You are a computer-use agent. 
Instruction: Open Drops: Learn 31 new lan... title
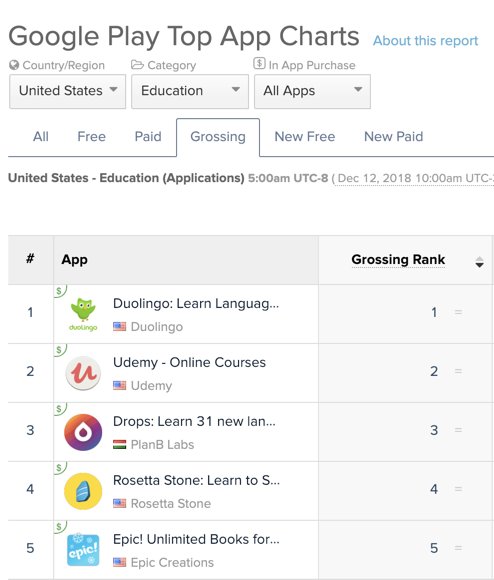point(194,421)
